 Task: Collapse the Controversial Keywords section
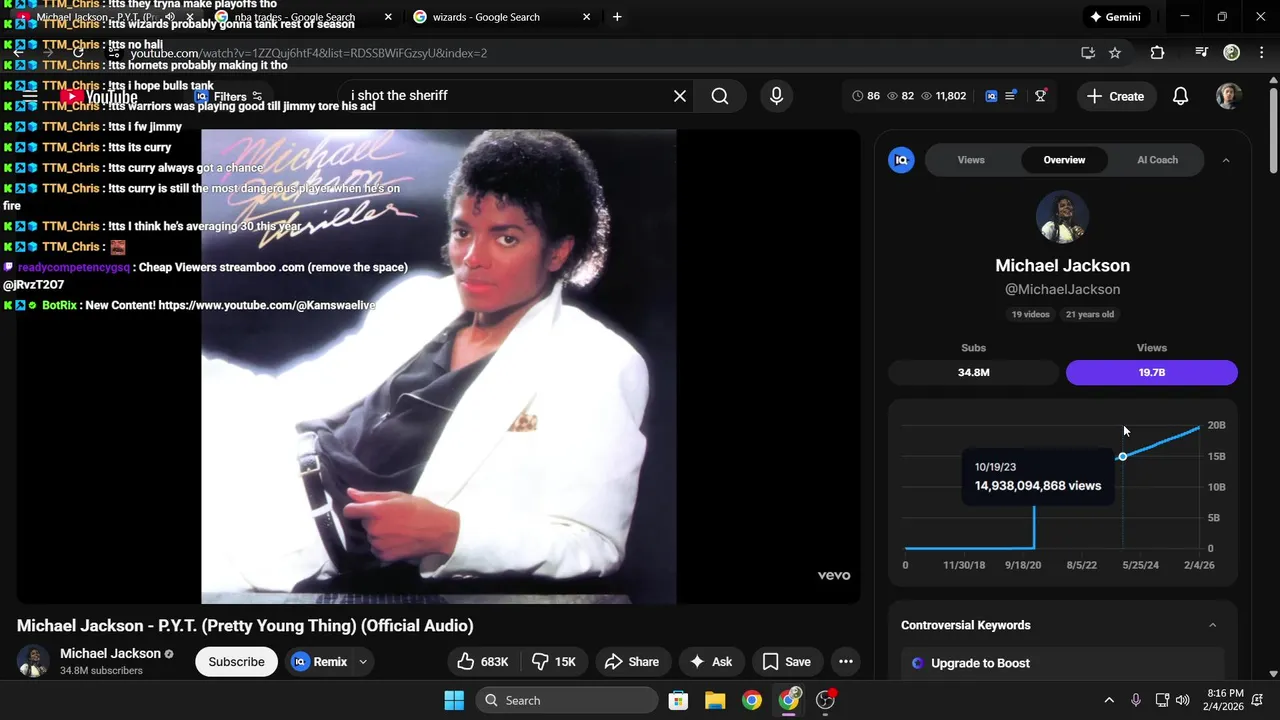click(1212, 625)
